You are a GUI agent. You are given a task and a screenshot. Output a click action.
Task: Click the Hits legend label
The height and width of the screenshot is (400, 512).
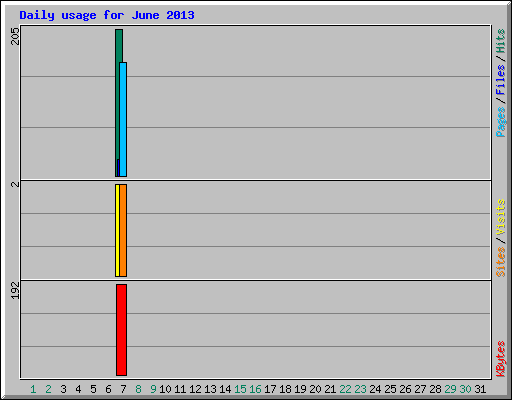(x=501, y=41)
